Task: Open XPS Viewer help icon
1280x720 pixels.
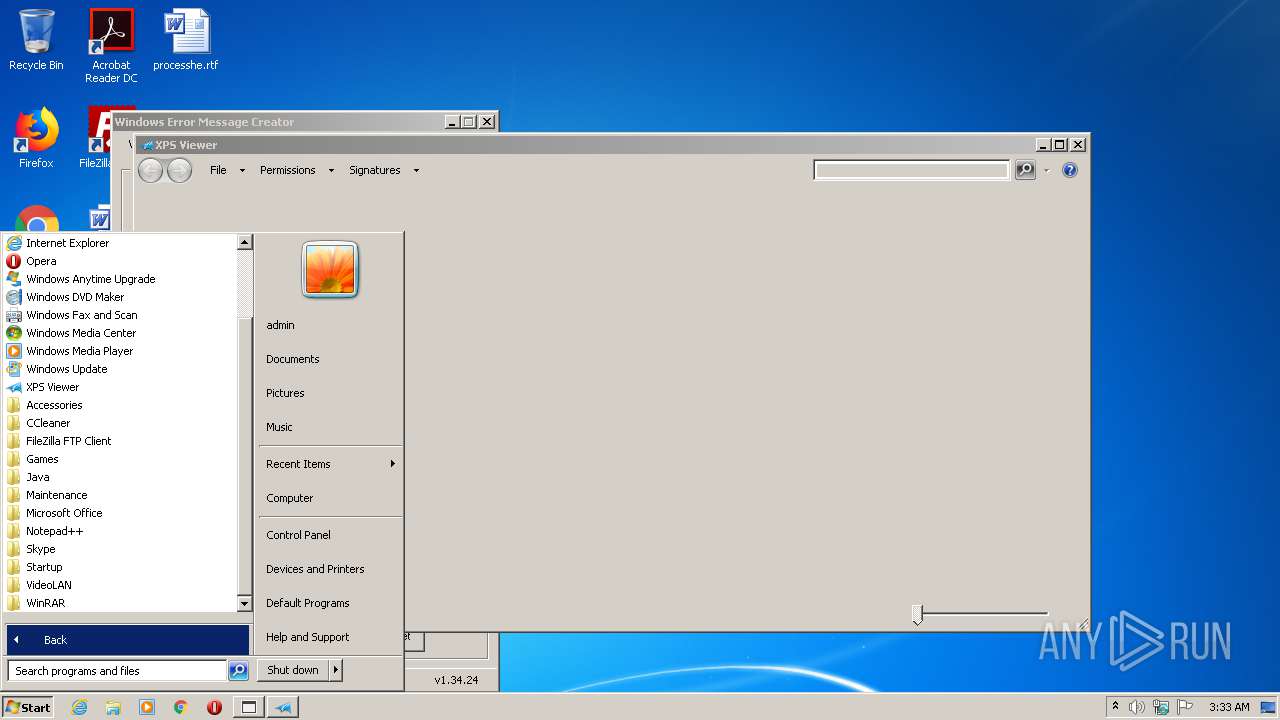Action: [1070, 170]
